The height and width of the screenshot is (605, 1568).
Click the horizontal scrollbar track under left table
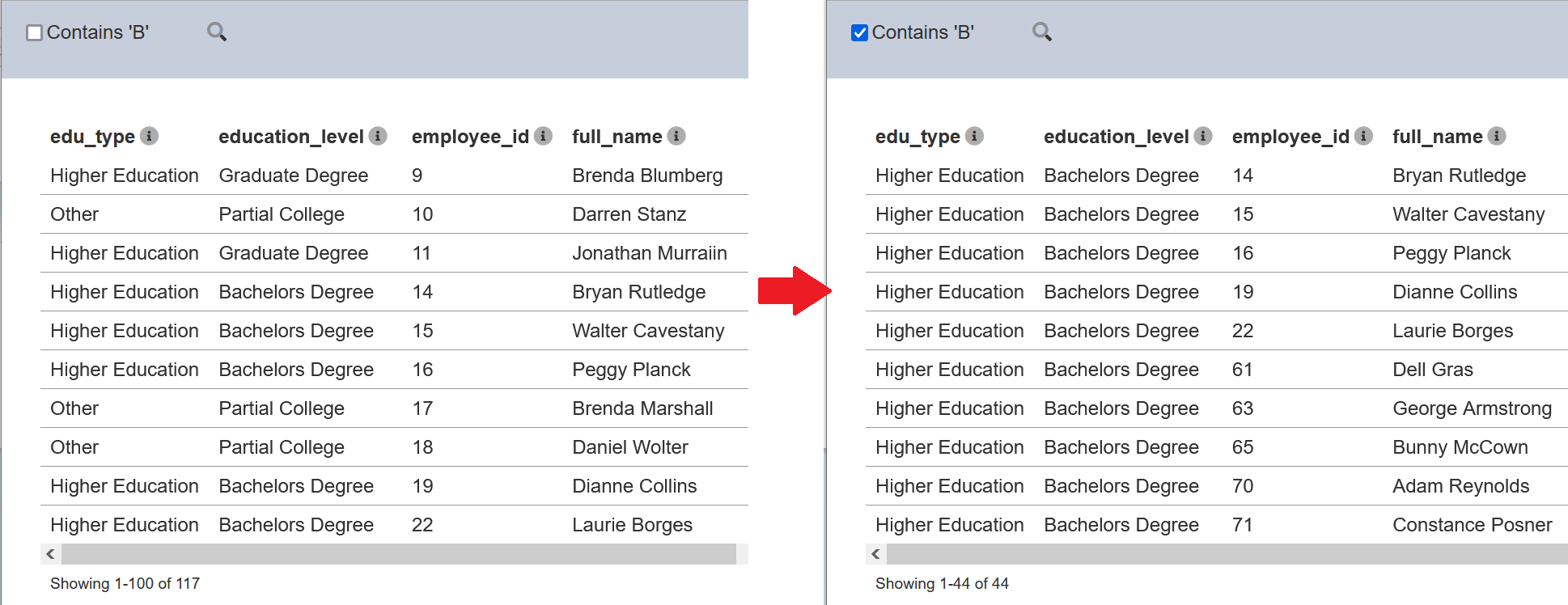[x=399, y=554]
